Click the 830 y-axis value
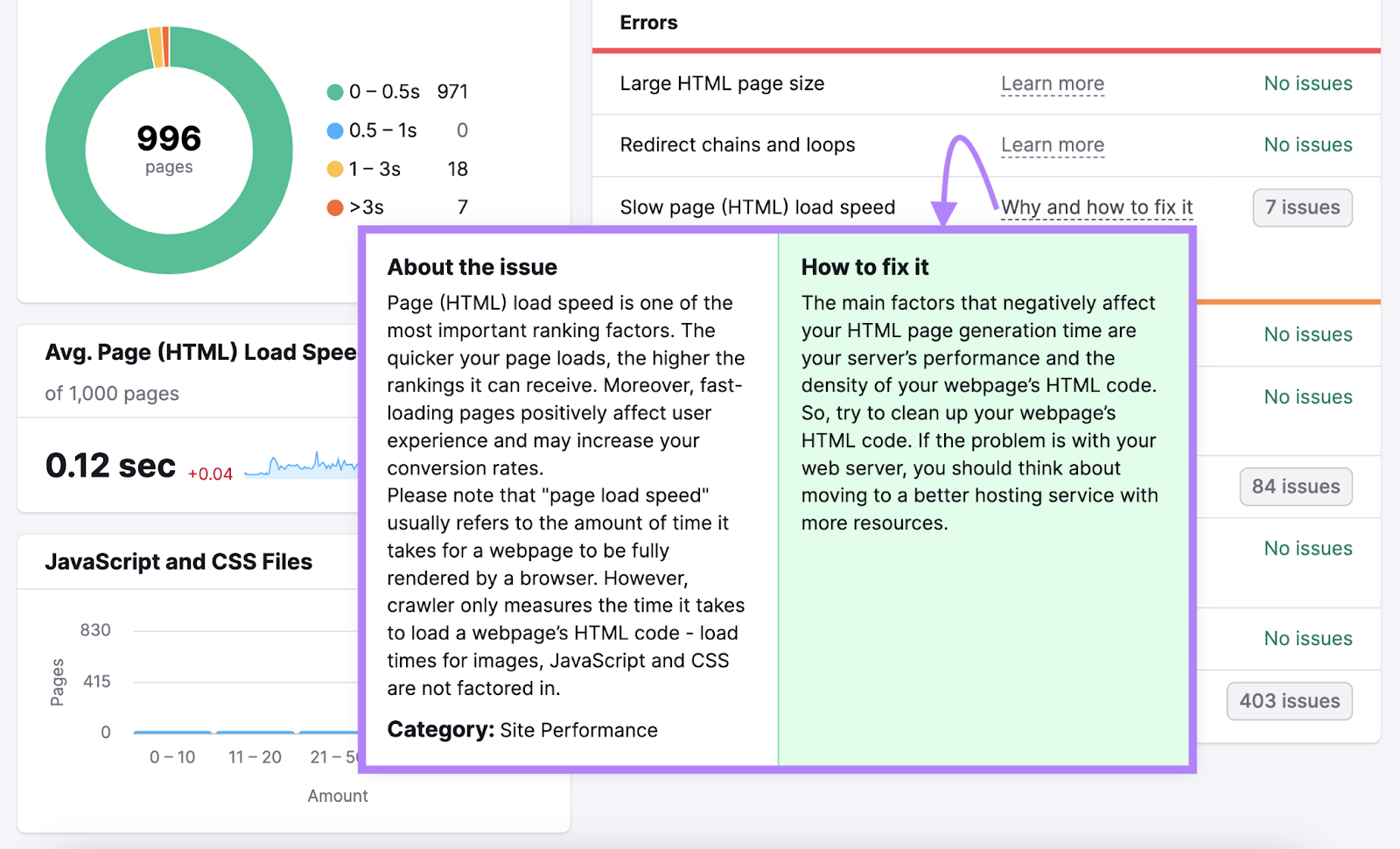 click(x=95, y=630)
